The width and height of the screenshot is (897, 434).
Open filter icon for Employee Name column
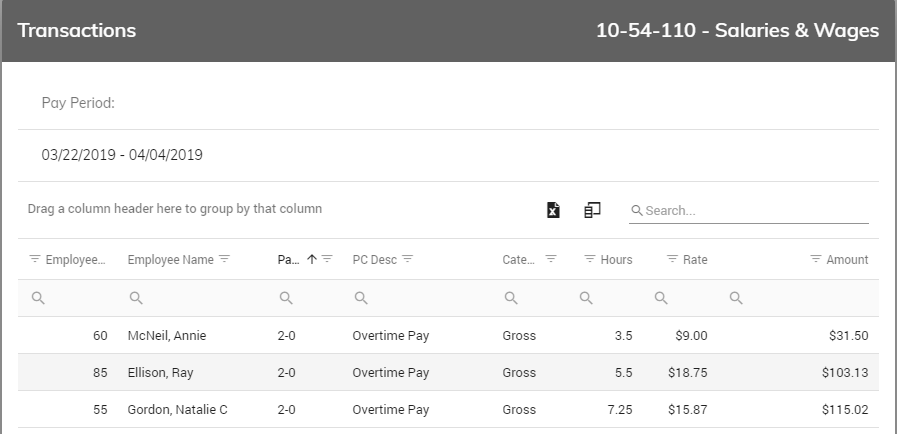click(224, 259)
